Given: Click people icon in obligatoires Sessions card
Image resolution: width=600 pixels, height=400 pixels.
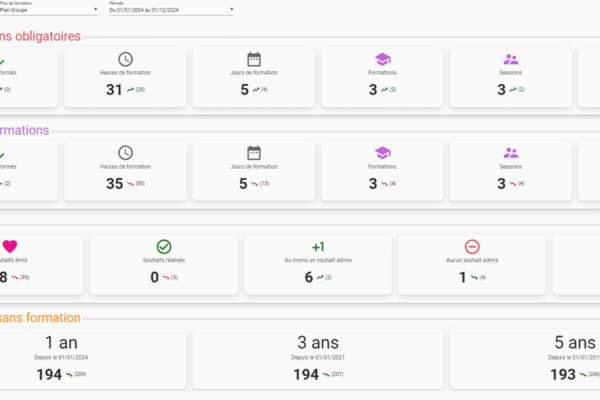Looking at the screenshot, I should click(x=511, y=59).
